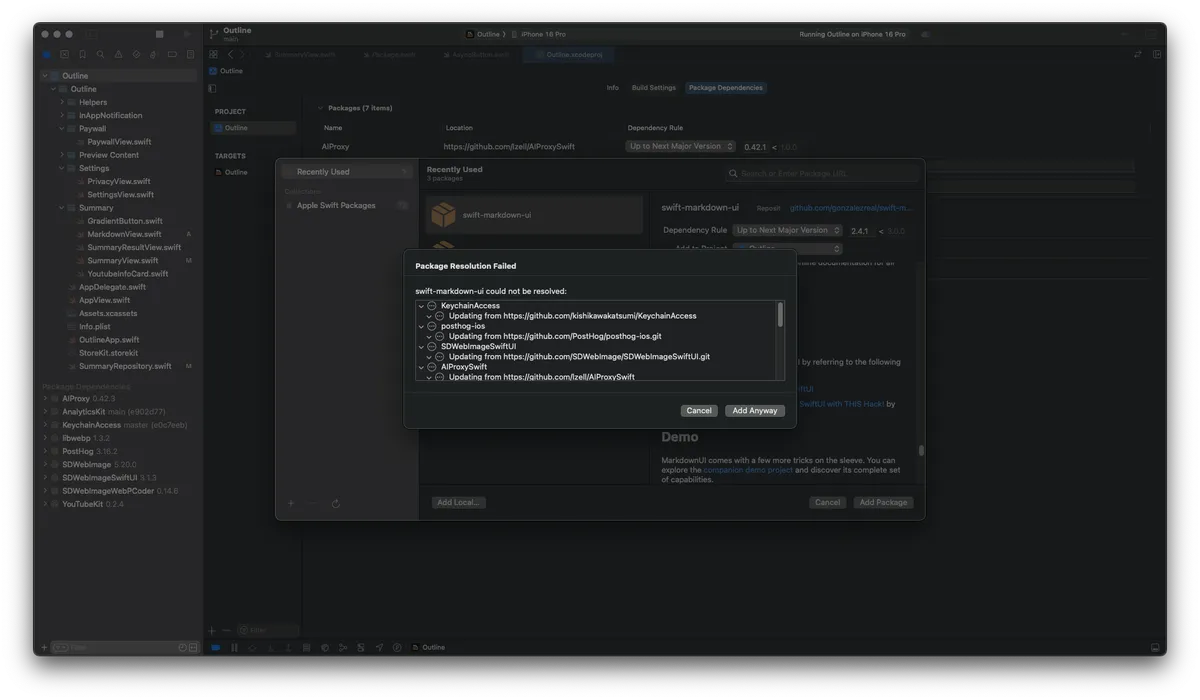Open SummaryRepository.swift in the navigator
Viewport: 1200px width, 700px height.
(x=125, y=366)
